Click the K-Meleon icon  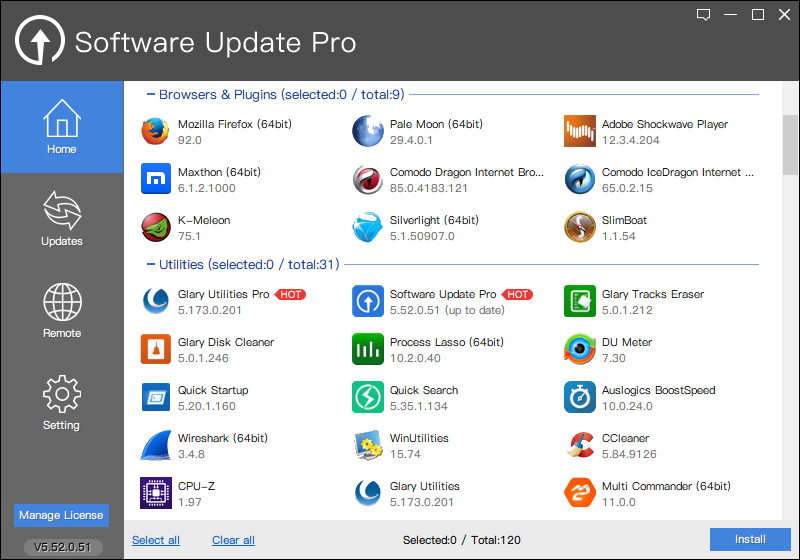156,227
